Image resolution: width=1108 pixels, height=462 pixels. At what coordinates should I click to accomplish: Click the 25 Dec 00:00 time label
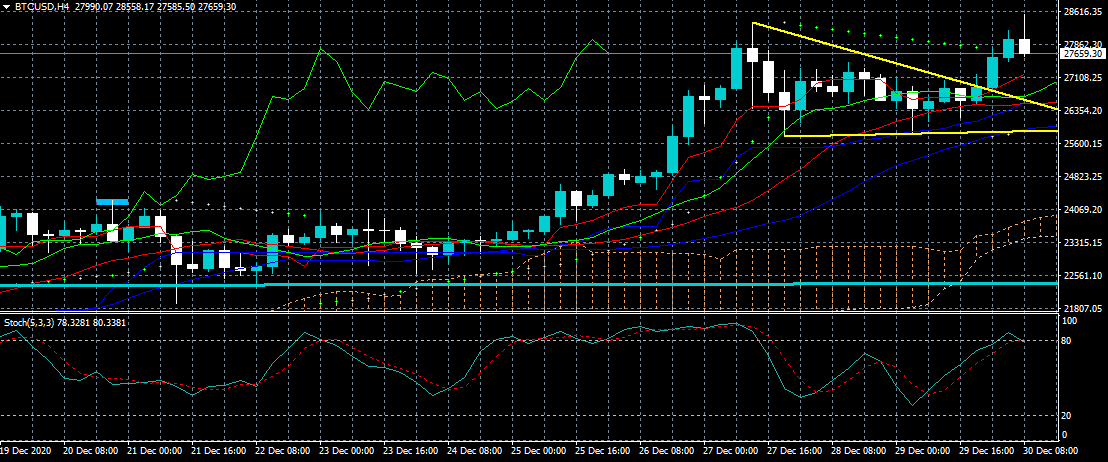(540, 451)
